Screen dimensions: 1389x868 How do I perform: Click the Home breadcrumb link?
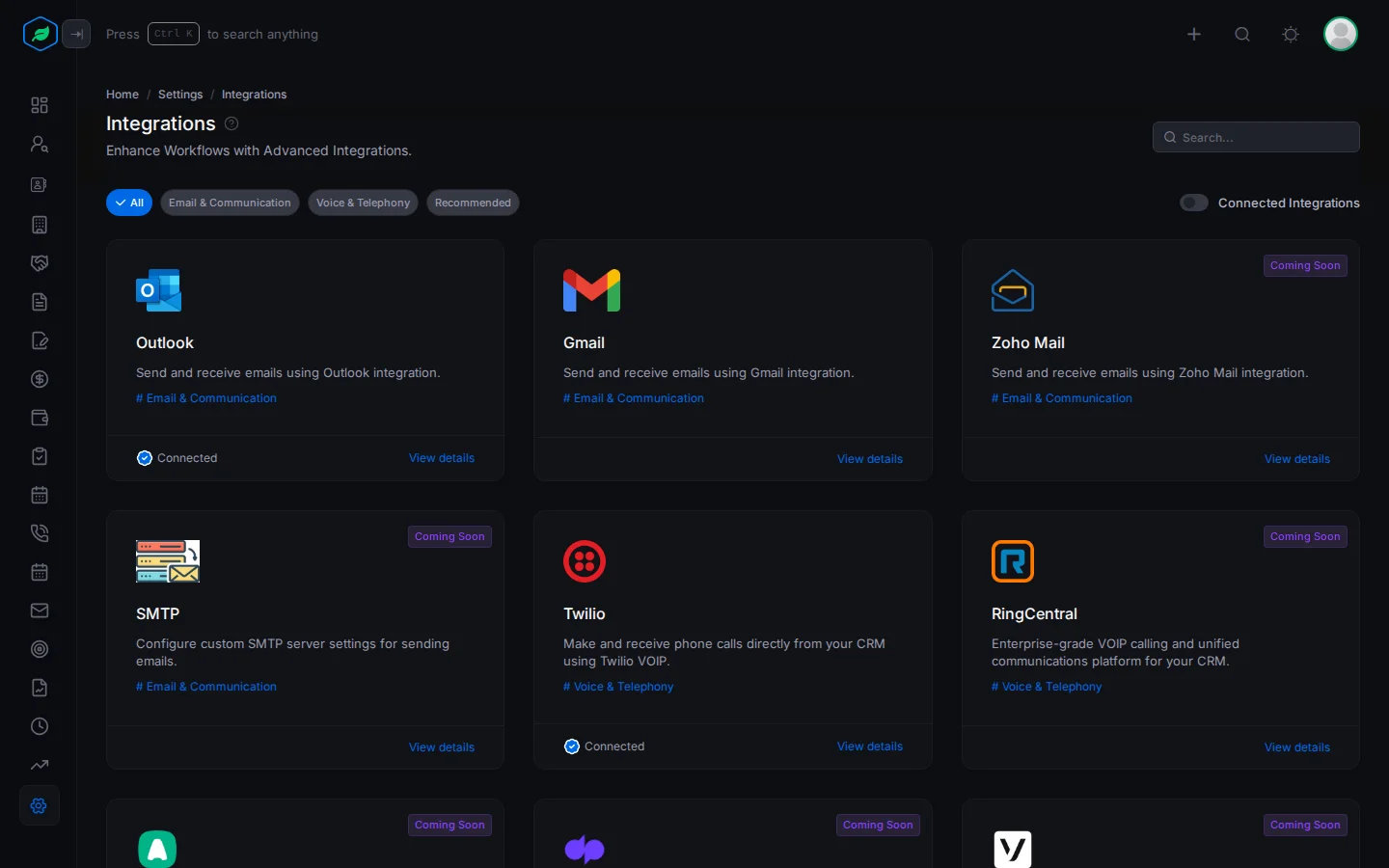(123, 95)
